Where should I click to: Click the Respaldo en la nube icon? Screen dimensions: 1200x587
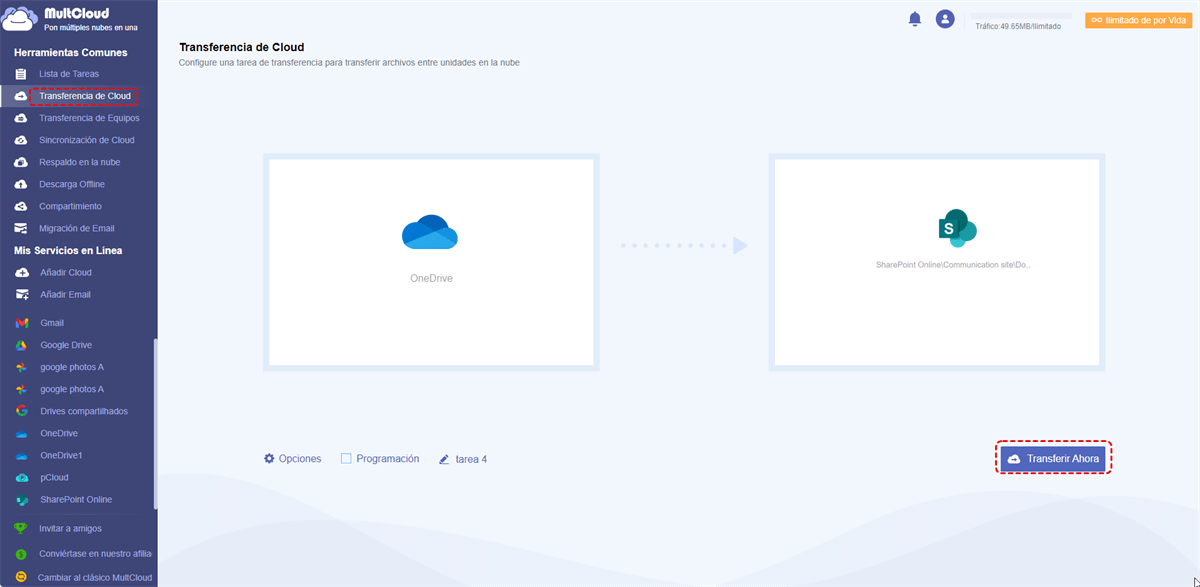click(x=21, y=162)
